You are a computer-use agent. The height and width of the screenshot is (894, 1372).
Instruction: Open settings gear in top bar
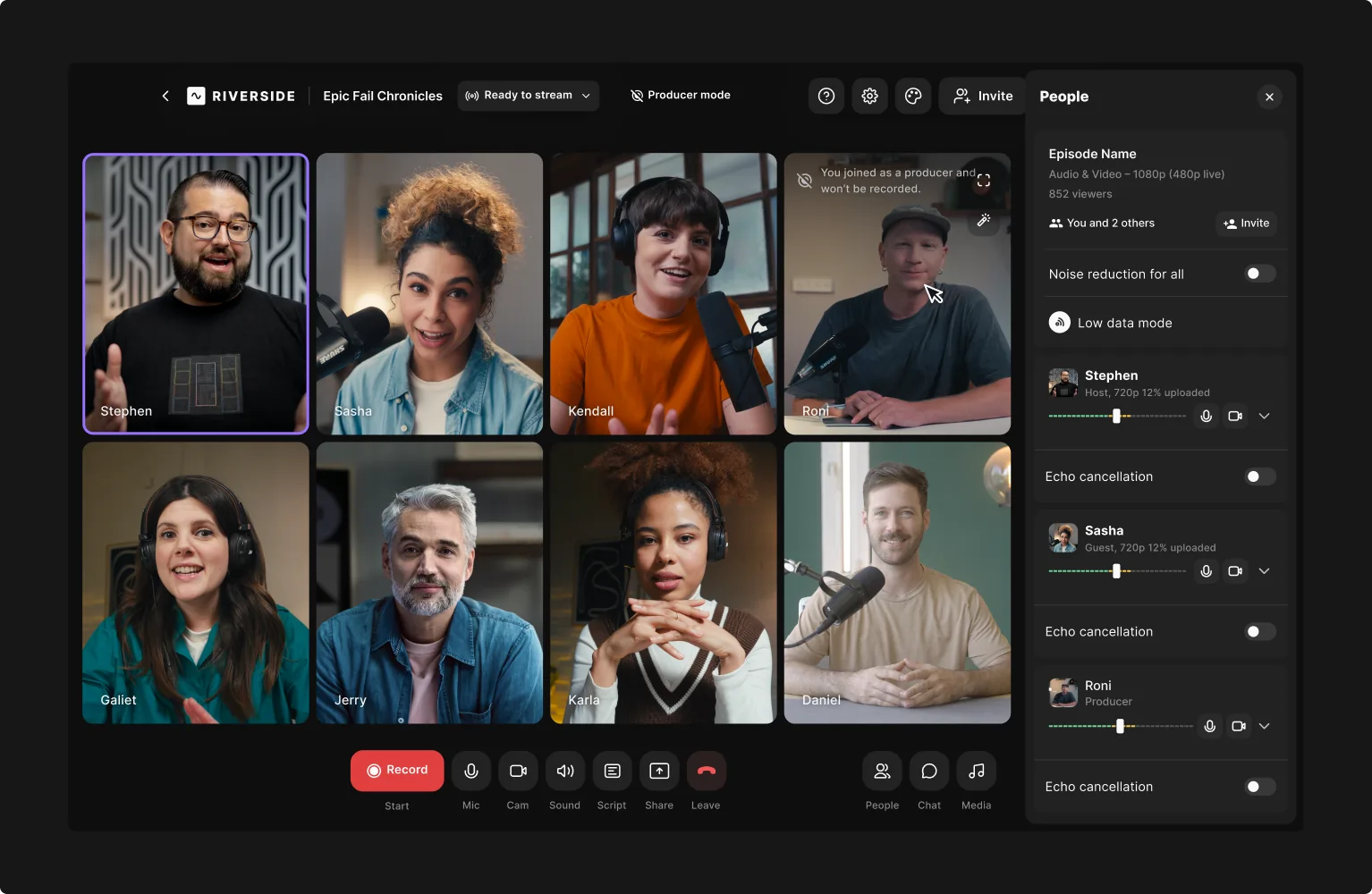pos(869,96)
